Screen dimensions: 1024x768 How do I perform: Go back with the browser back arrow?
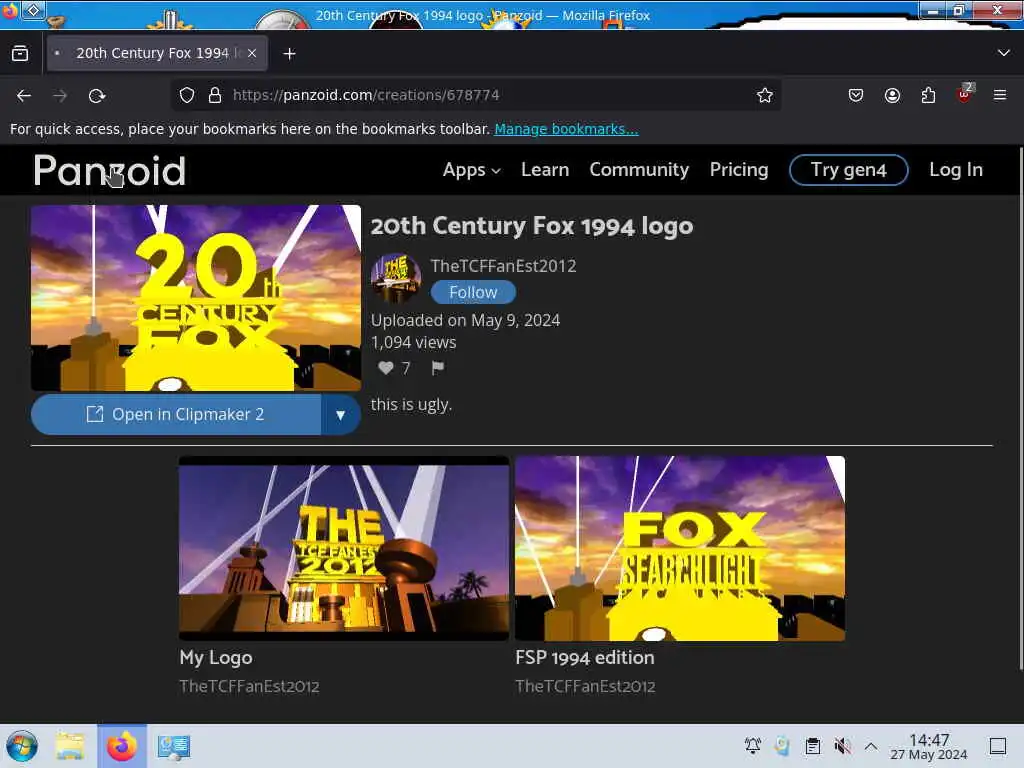24,96
